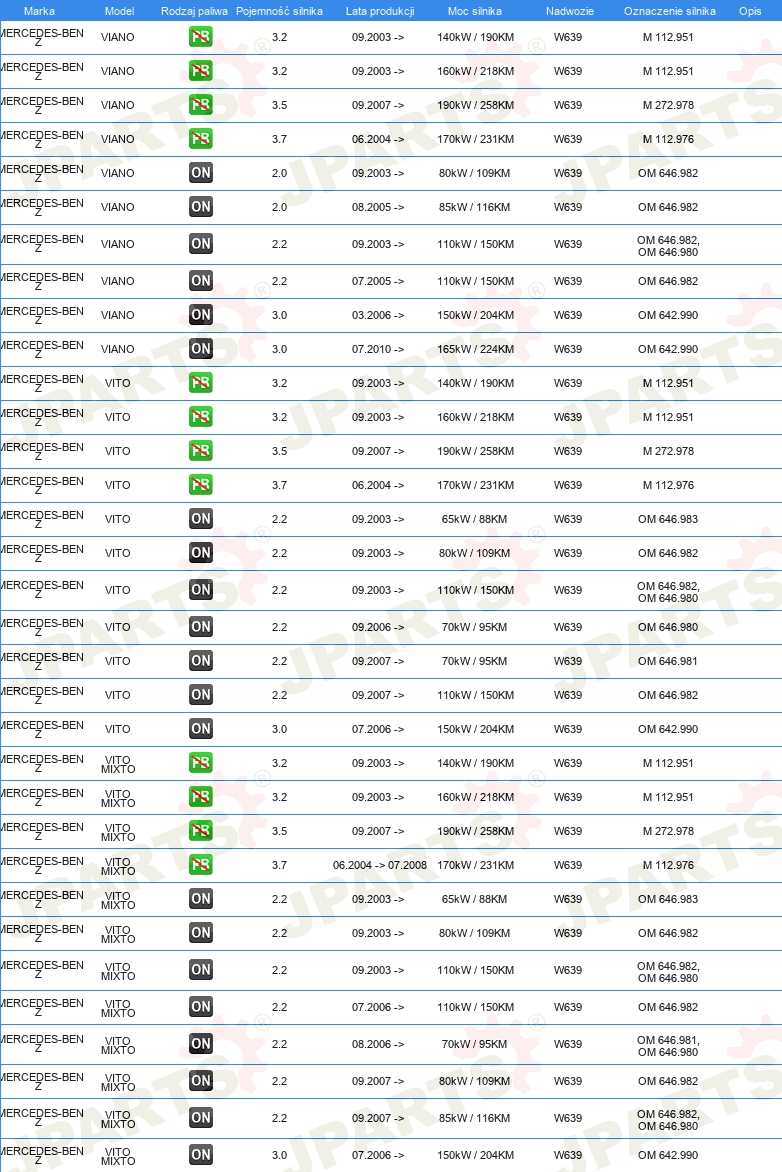Click the '3.7' capacity in VITO MIXTO row
This screenshot has height=1172, width=782.
tap(280, 865)
